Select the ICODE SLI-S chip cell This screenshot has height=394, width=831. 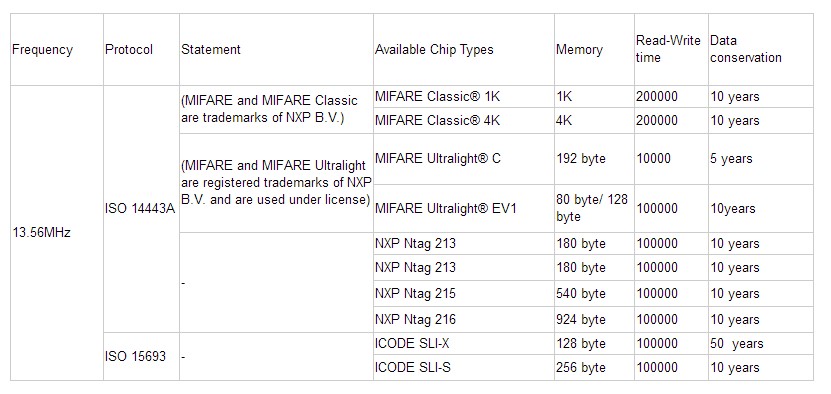pos(464,367)
